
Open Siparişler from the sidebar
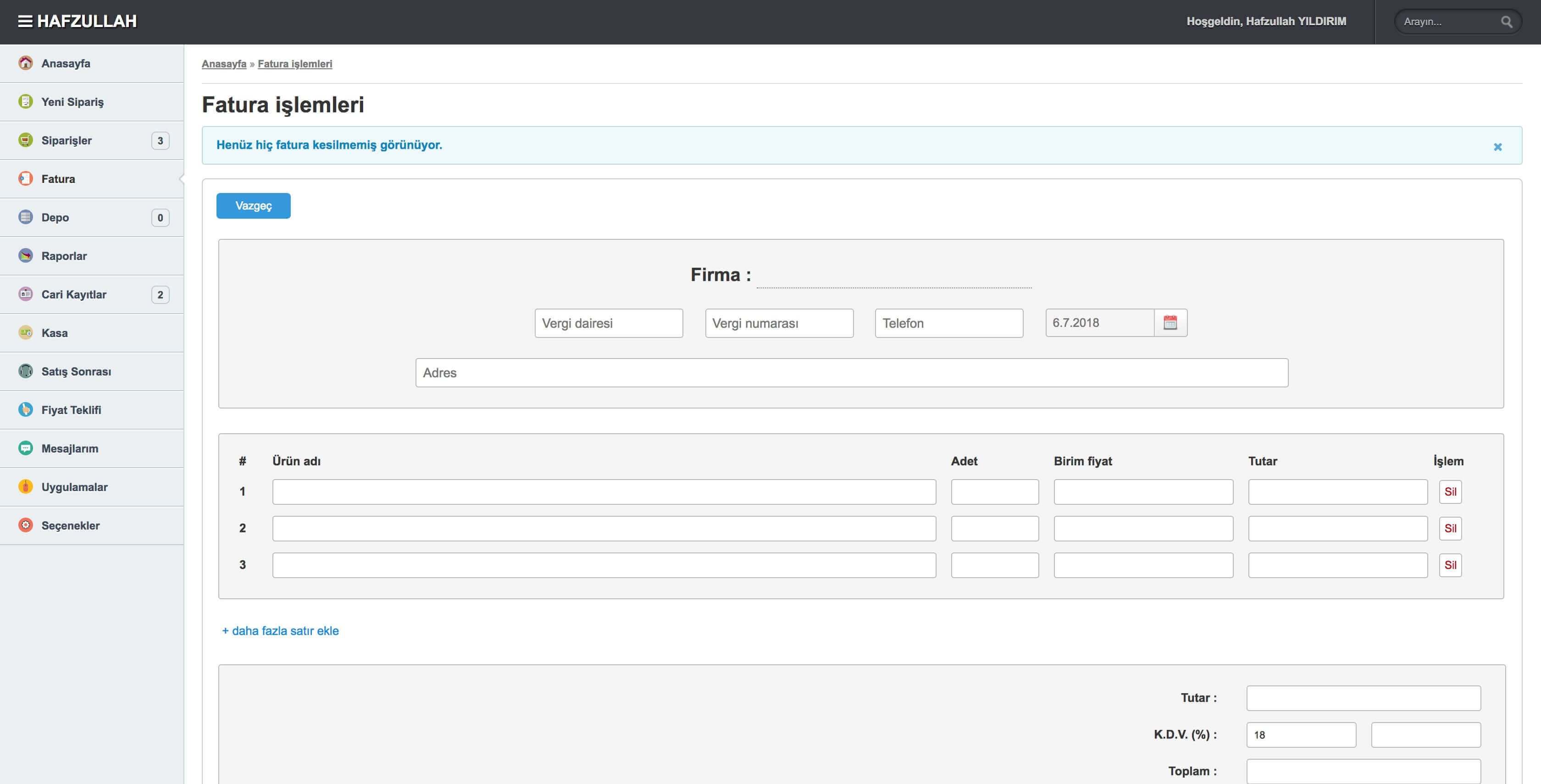click(x=67, y=141)
